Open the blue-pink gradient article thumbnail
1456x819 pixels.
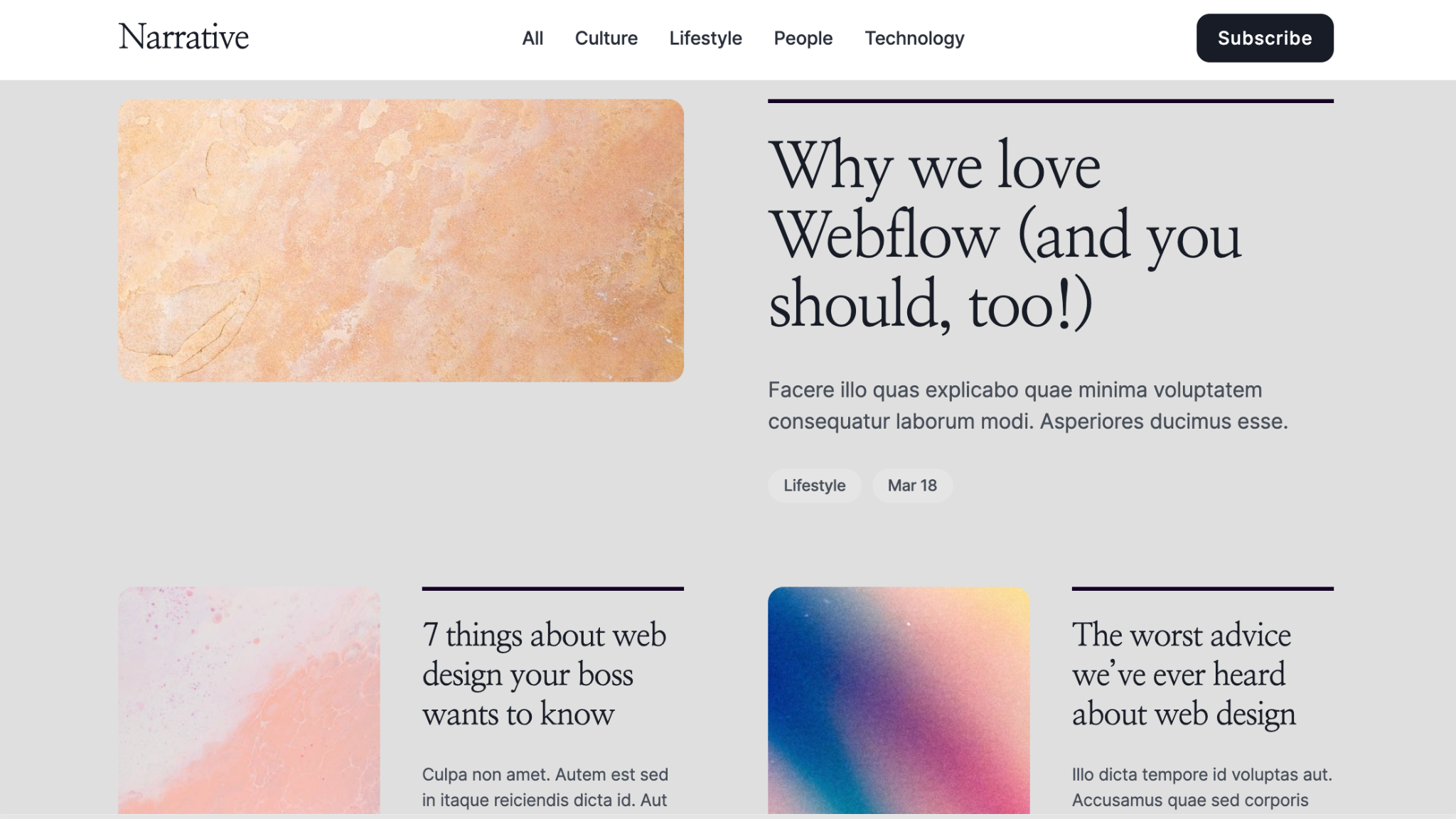click(899, 700)
